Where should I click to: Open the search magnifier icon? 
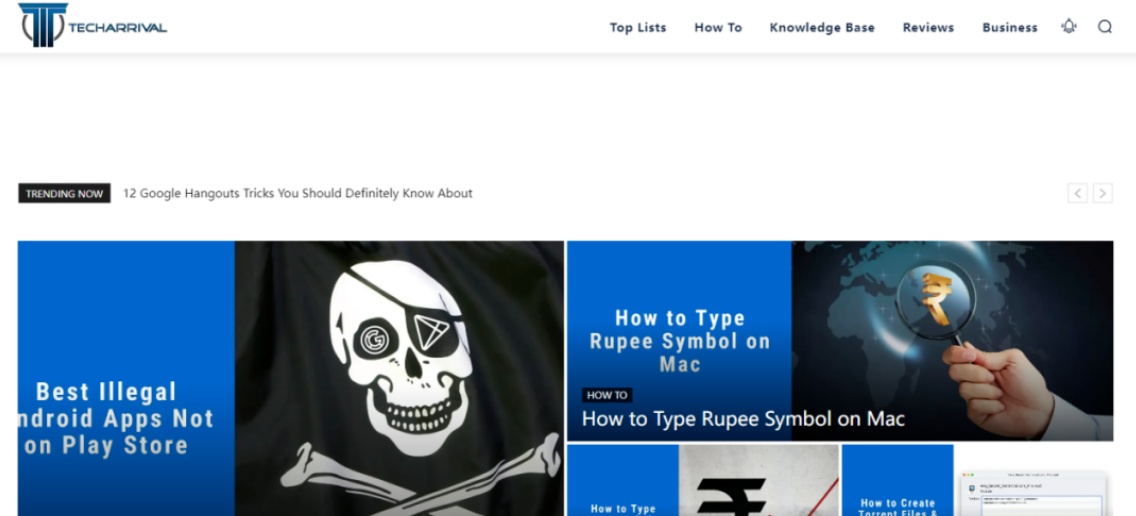tap(1105, 27)
